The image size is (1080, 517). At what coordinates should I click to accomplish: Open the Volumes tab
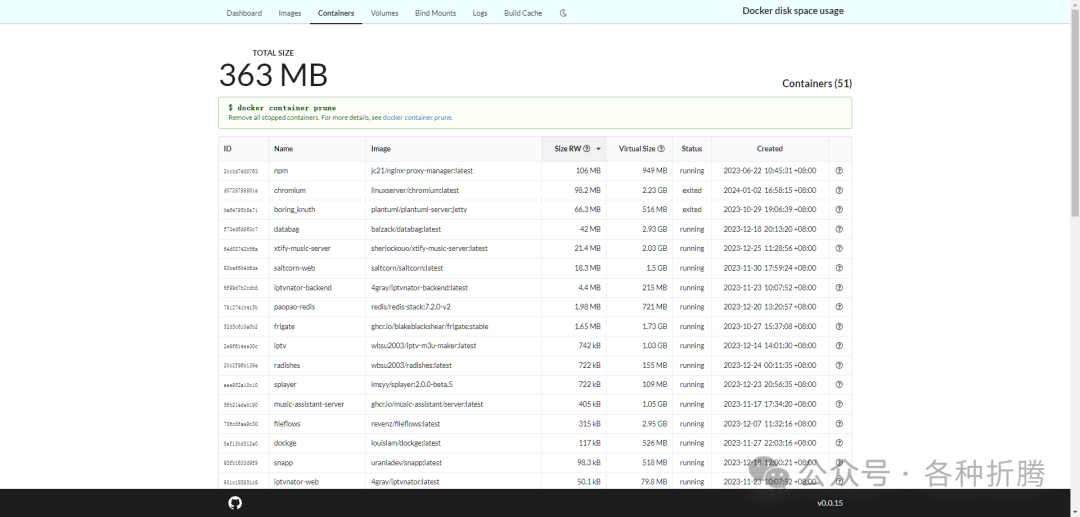tap(384, 13)
